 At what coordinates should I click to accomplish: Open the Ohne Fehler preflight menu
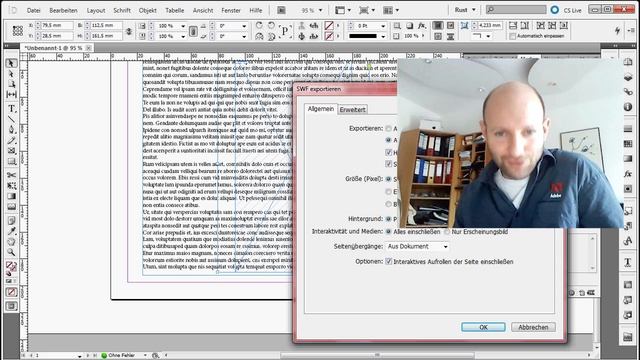point(145,356)
